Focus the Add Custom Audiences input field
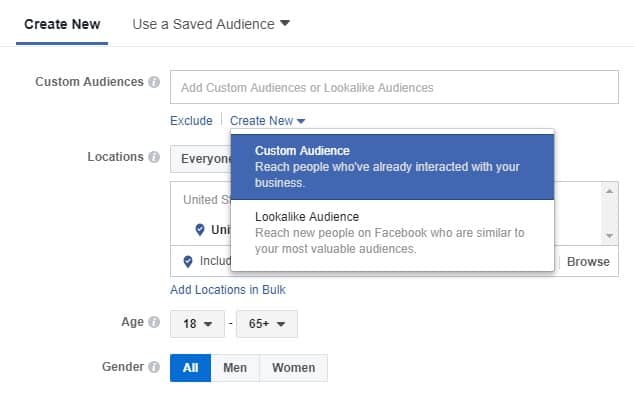 (x=394, y=87)
